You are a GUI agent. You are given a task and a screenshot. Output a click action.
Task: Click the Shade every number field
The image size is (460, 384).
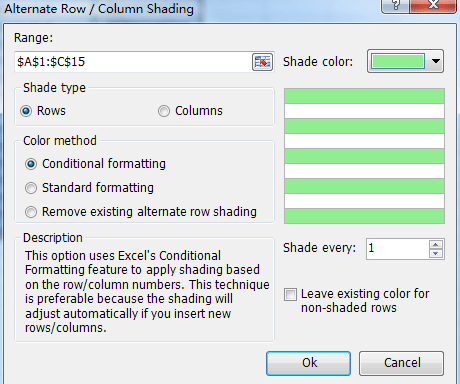pyautogui.click(x=398, y=249)
